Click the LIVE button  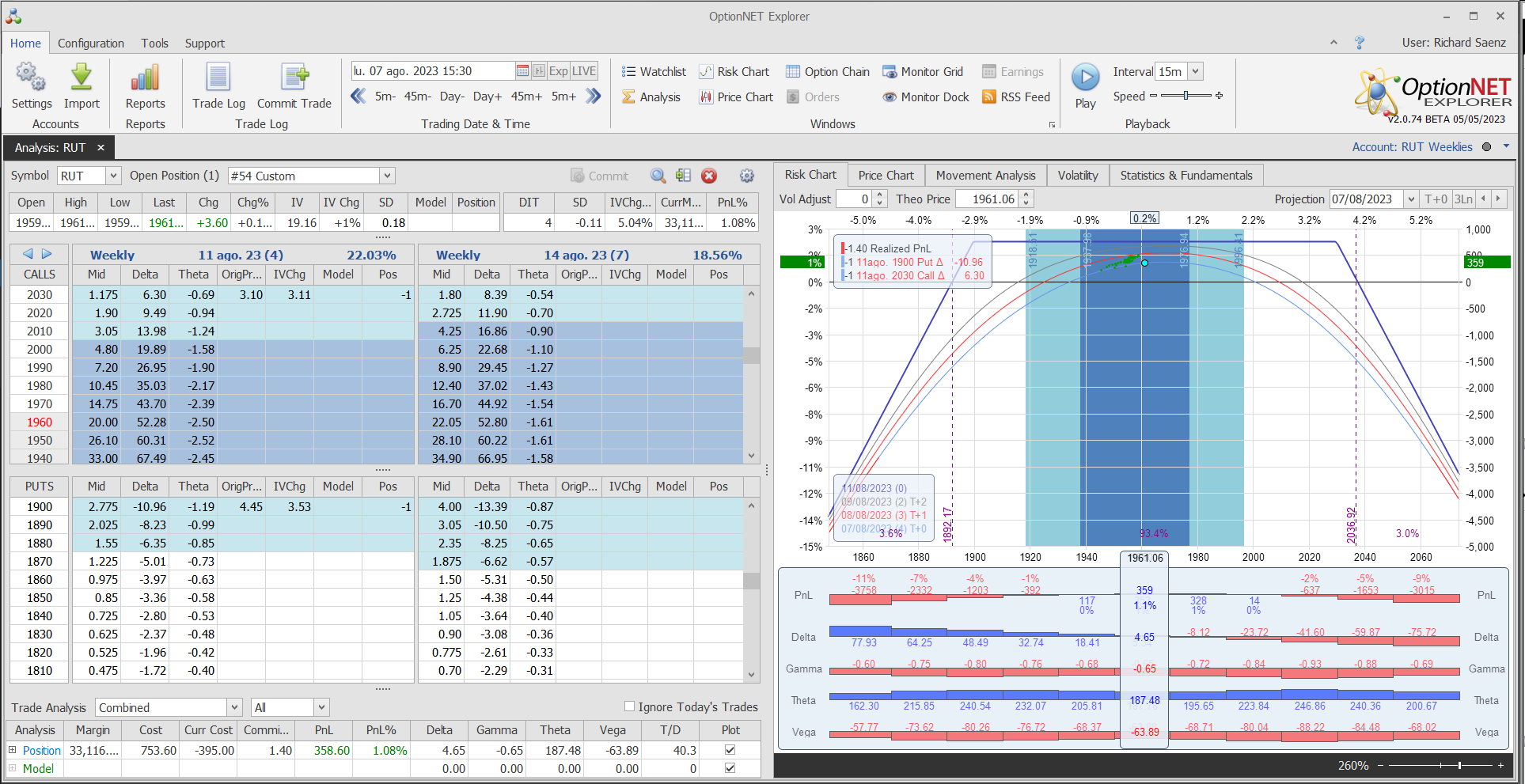pos(584,71)
